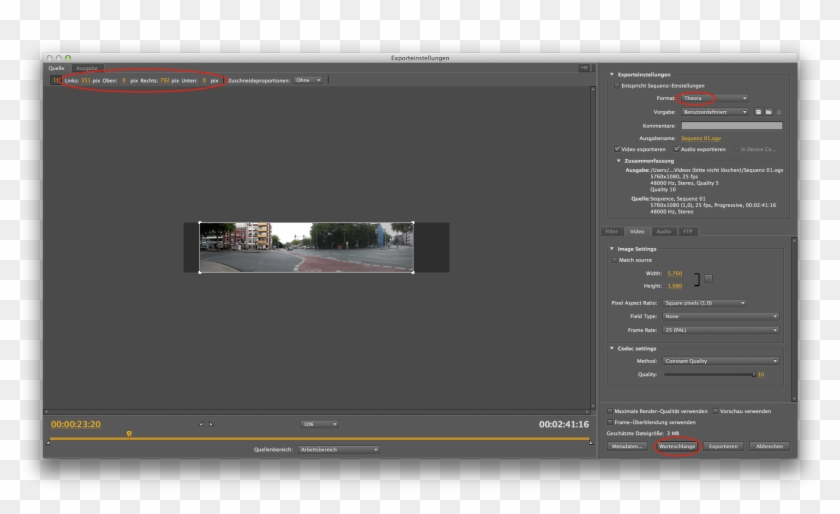The width and height of the screenshot is (840, 514).
Task: Click the Metadaten... button
Action: coord(627,446)
